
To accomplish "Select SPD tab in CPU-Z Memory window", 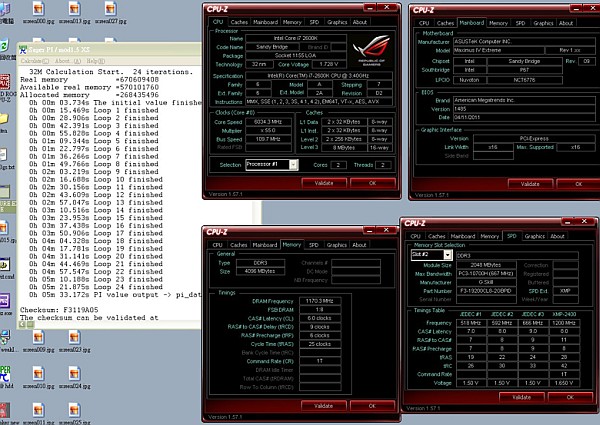I will click(x=314, y=245).
